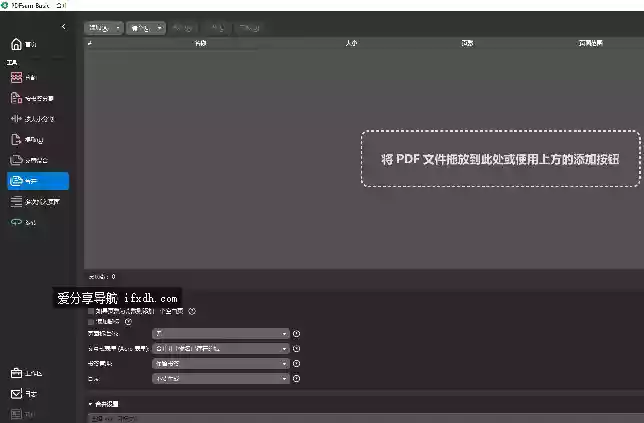Sort by the 名称 column header
The image size is (644, 423).
point(200,43)
